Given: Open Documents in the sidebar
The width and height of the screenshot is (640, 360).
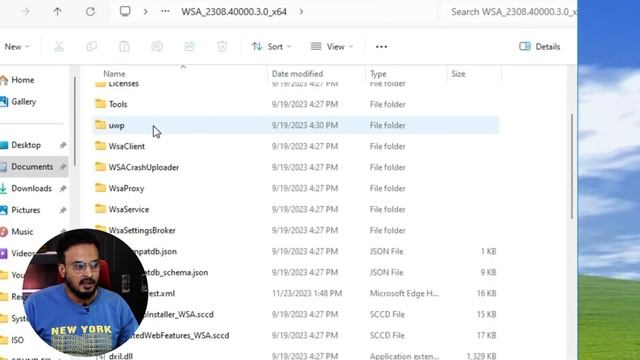Looking at the screenshot, I should (x=32, y=167).
